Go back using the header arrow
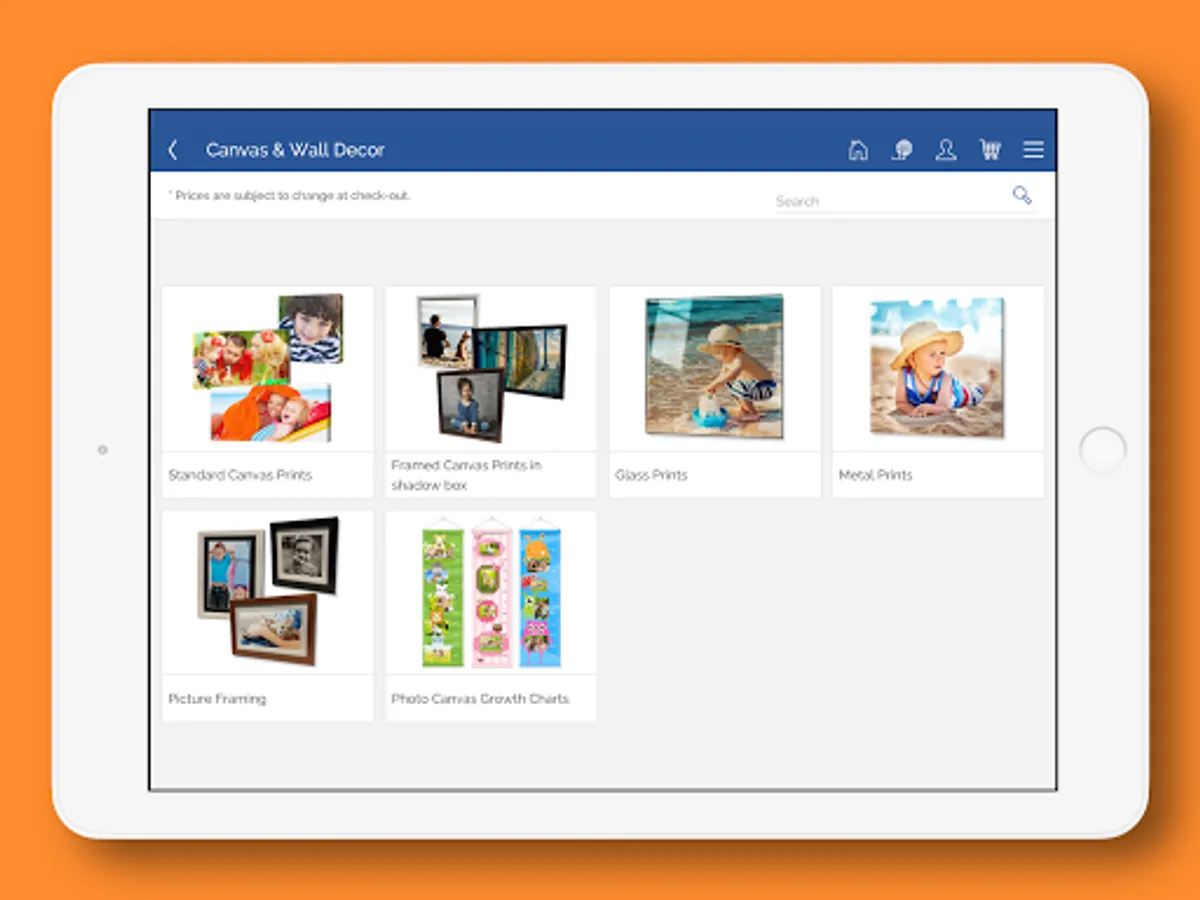 pyautogui.click(x=173, y=150)
